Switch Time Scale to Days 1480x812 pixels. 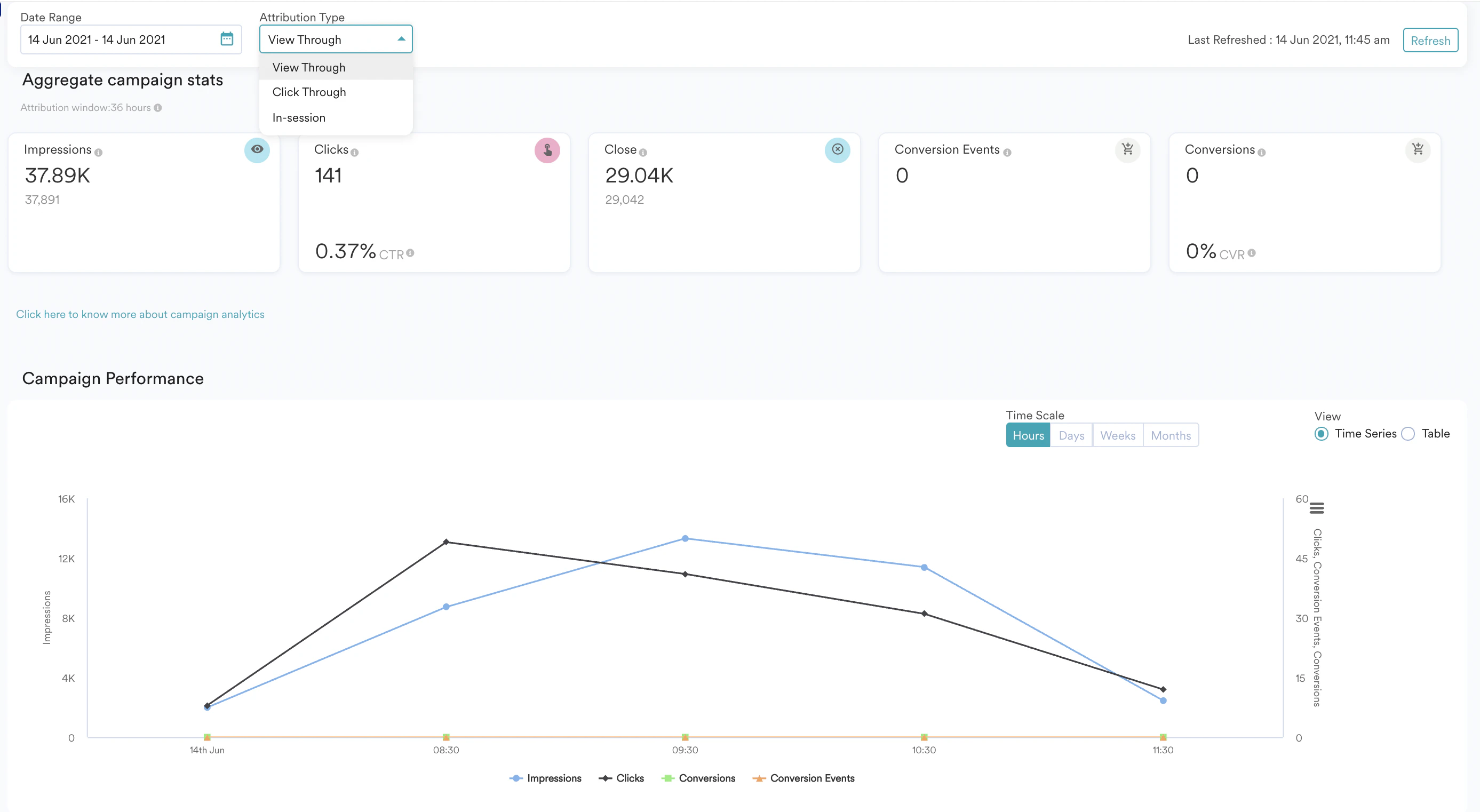click(1071, 435)
